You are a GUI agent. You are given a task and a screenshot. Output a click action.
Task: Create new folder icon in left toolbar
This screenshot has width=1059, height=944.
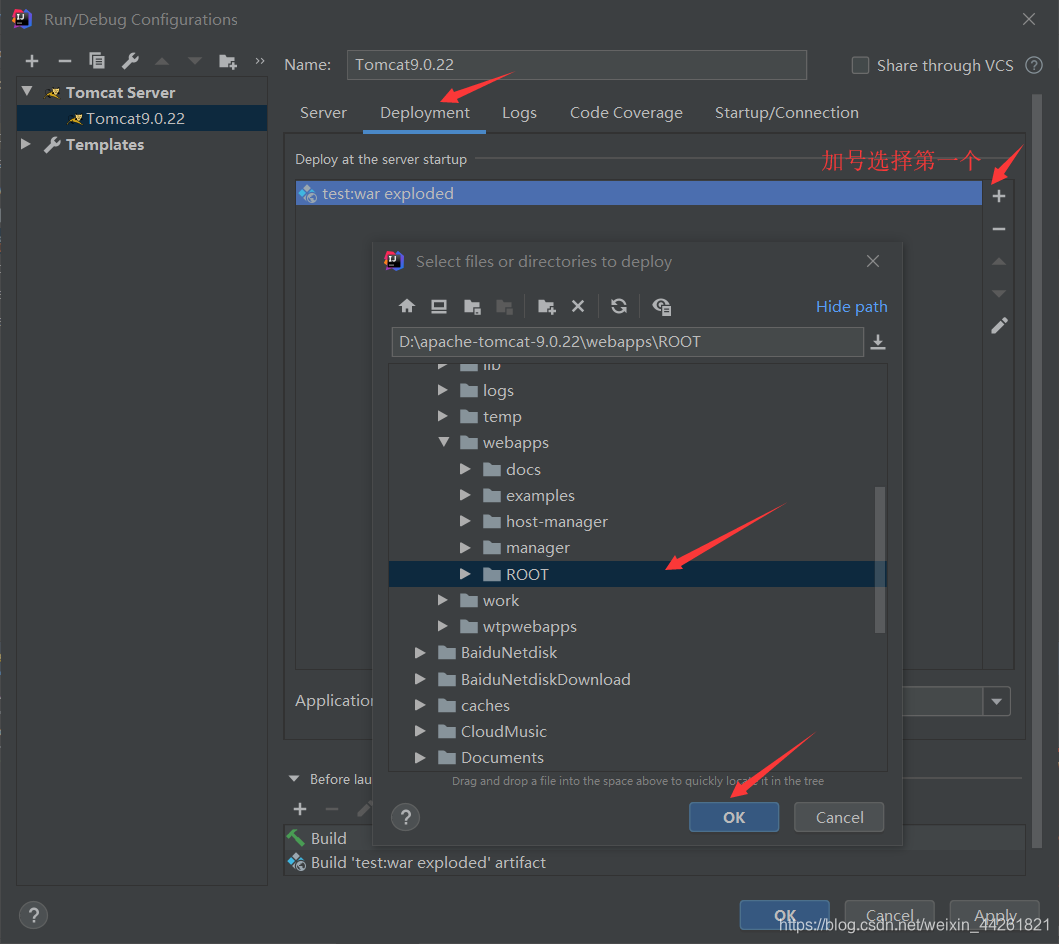point(228,61)
